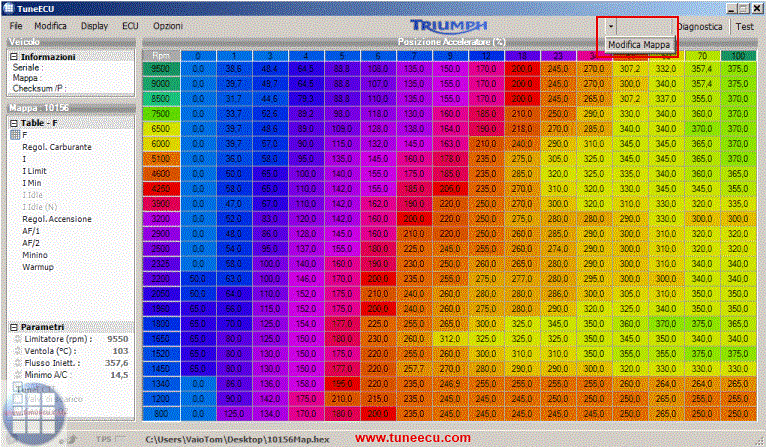The width and height of the screenshot is (766, 447).
Task: Click cell 312,0 in the 1650 row
Action: tap(450, 339)
